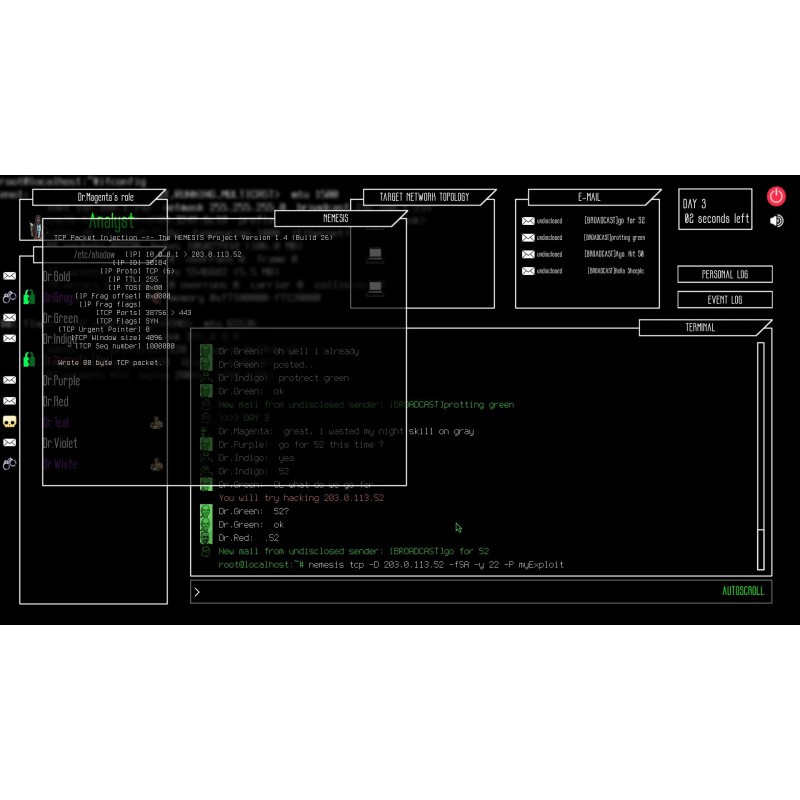Click the Target Network Topology panel title
This screenshot has width=800, height=800.
(423, 197)
